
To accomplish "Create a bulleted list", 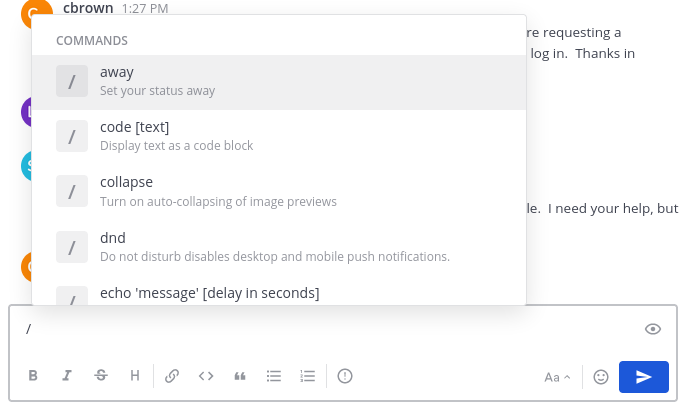I will 274,376.
